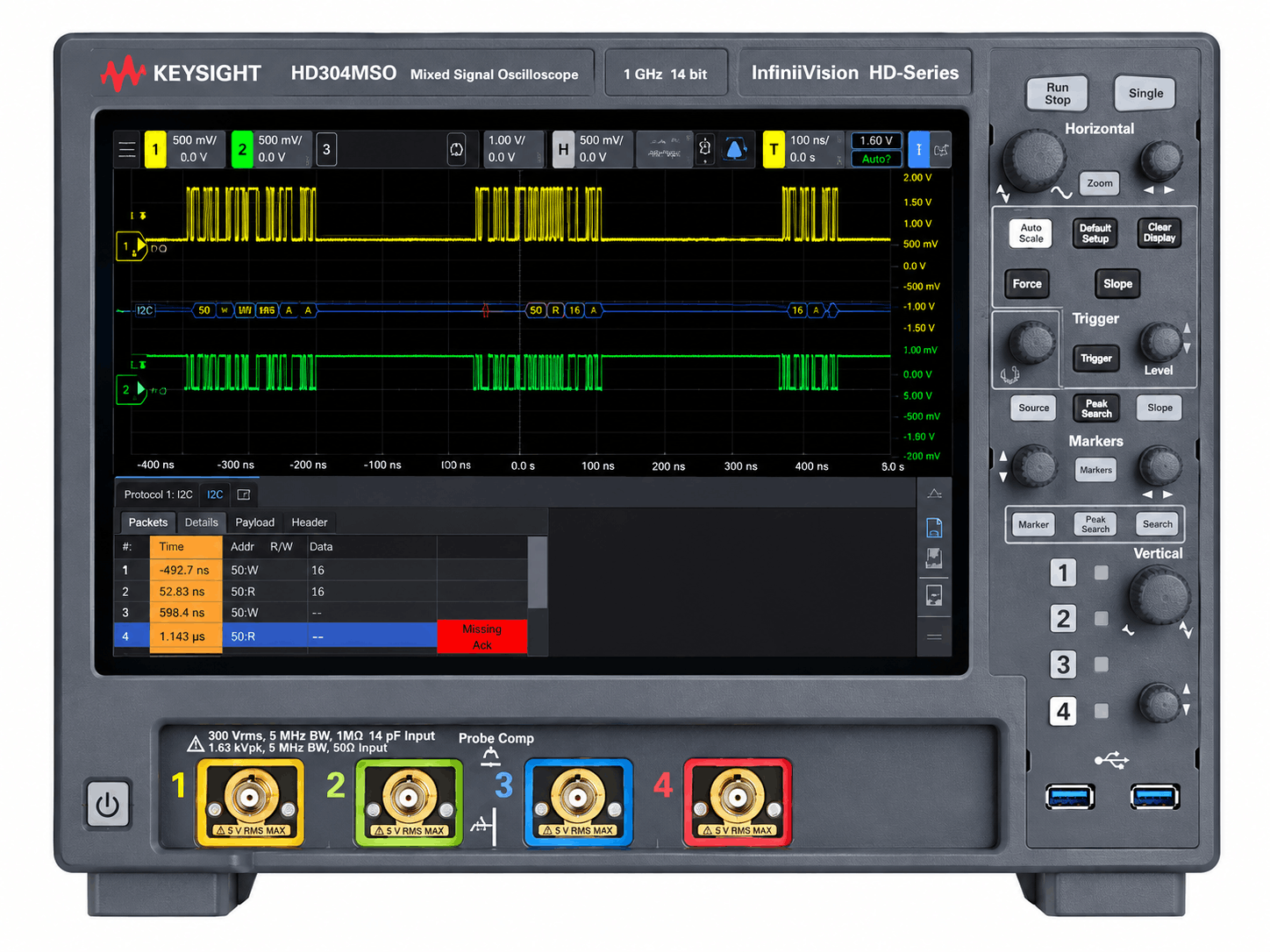This screenshot has width=1270, height=952.
Task: Tap the left blue USB port
Action: coord(1069,797)
